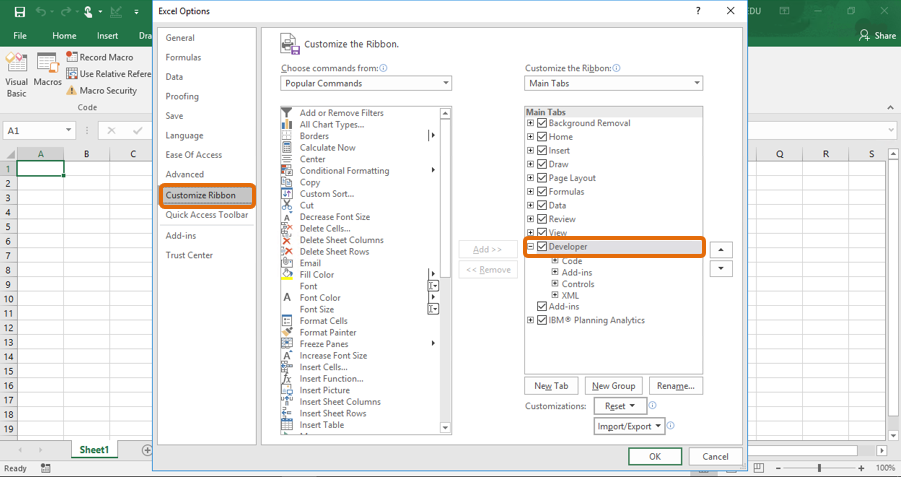903x479 pixels.
Task: Uncheck the IBM Planning Analytics checkbox
Action: (x=542, y=321)
